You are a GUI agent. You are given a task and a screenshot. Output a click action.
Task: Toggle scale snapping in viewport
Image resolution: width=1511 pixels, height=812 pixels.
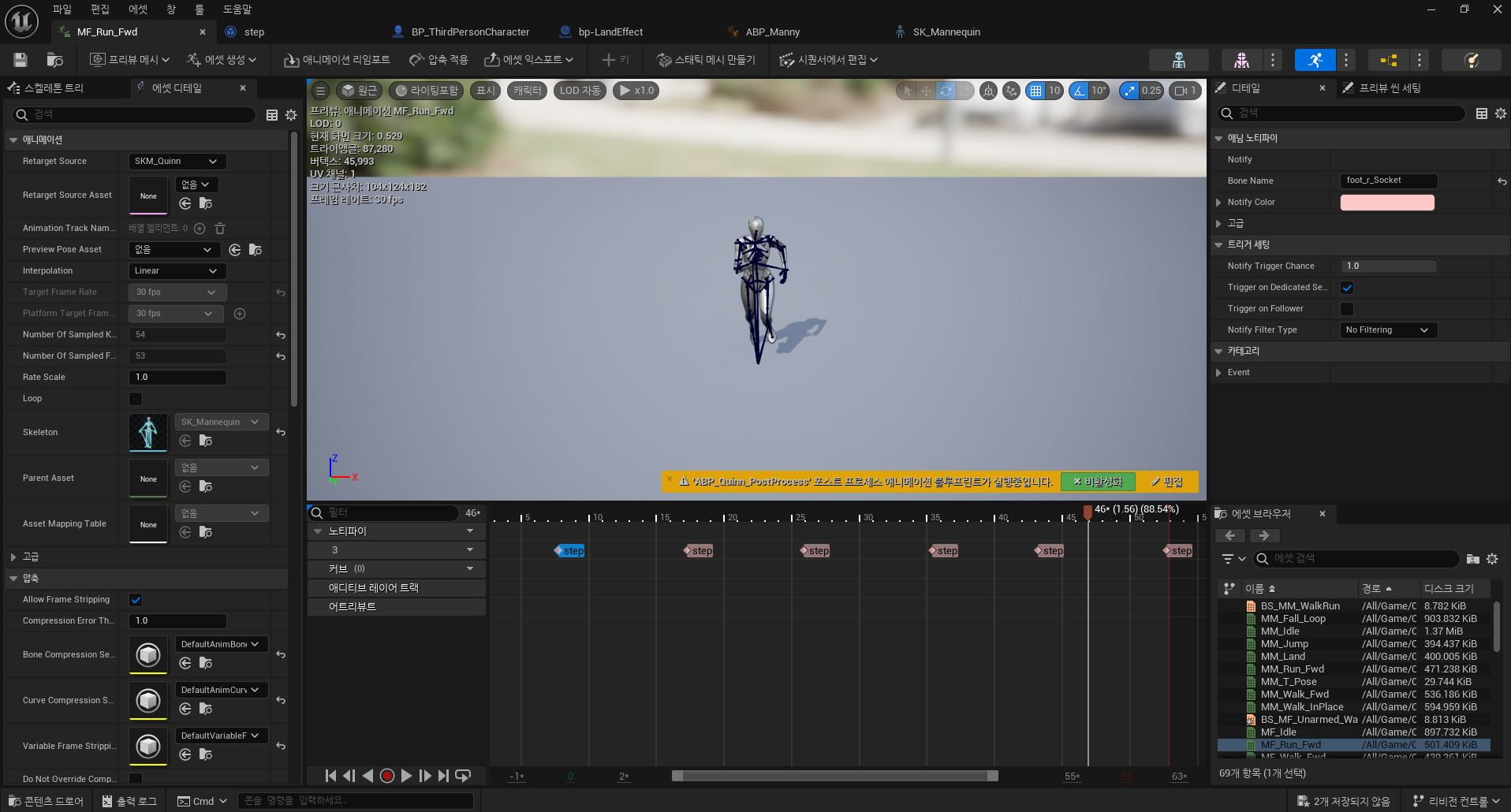pos(1129,91)
